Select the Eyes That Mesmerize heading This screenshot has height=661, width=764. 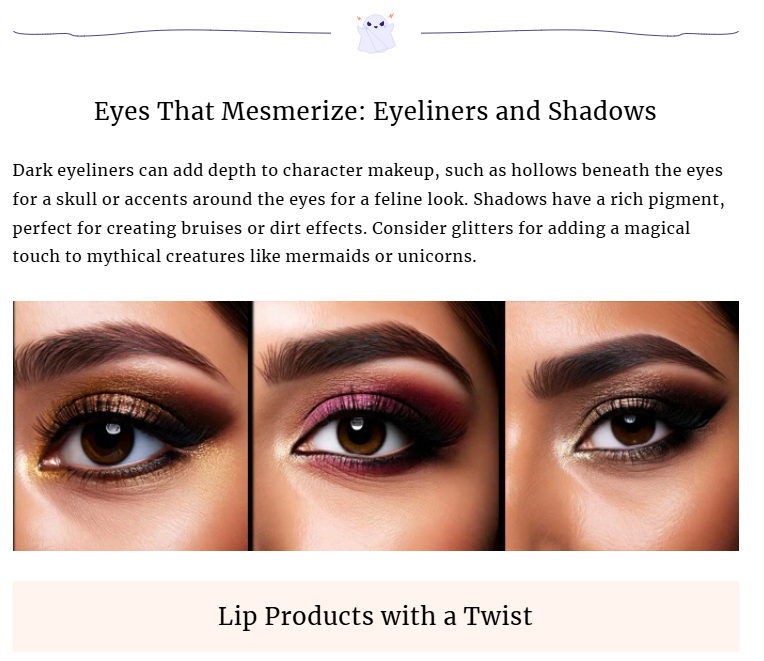[x=375, y=111]
